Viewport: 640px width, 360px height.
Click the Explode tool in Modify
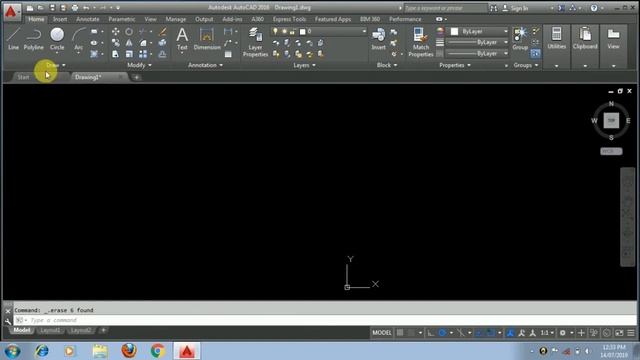(162, 42)
